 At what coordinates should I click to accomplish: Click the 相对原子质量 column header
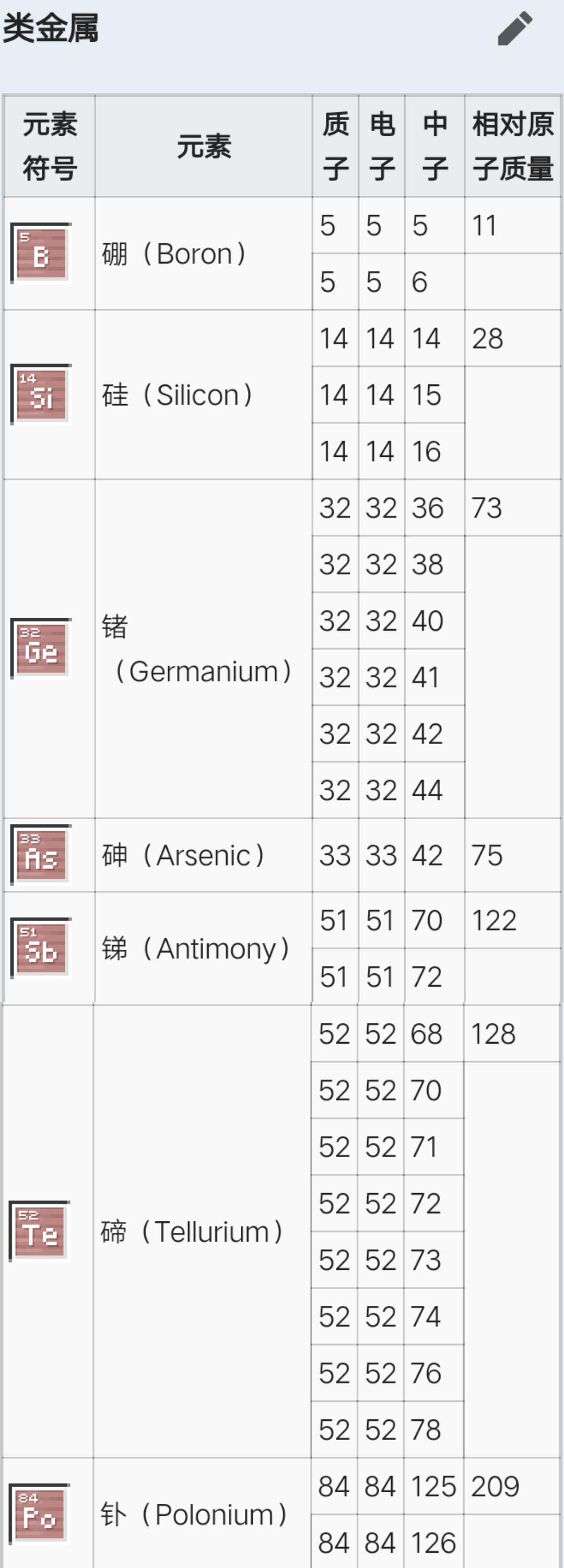pyautogui.click(x=513, y=146)
